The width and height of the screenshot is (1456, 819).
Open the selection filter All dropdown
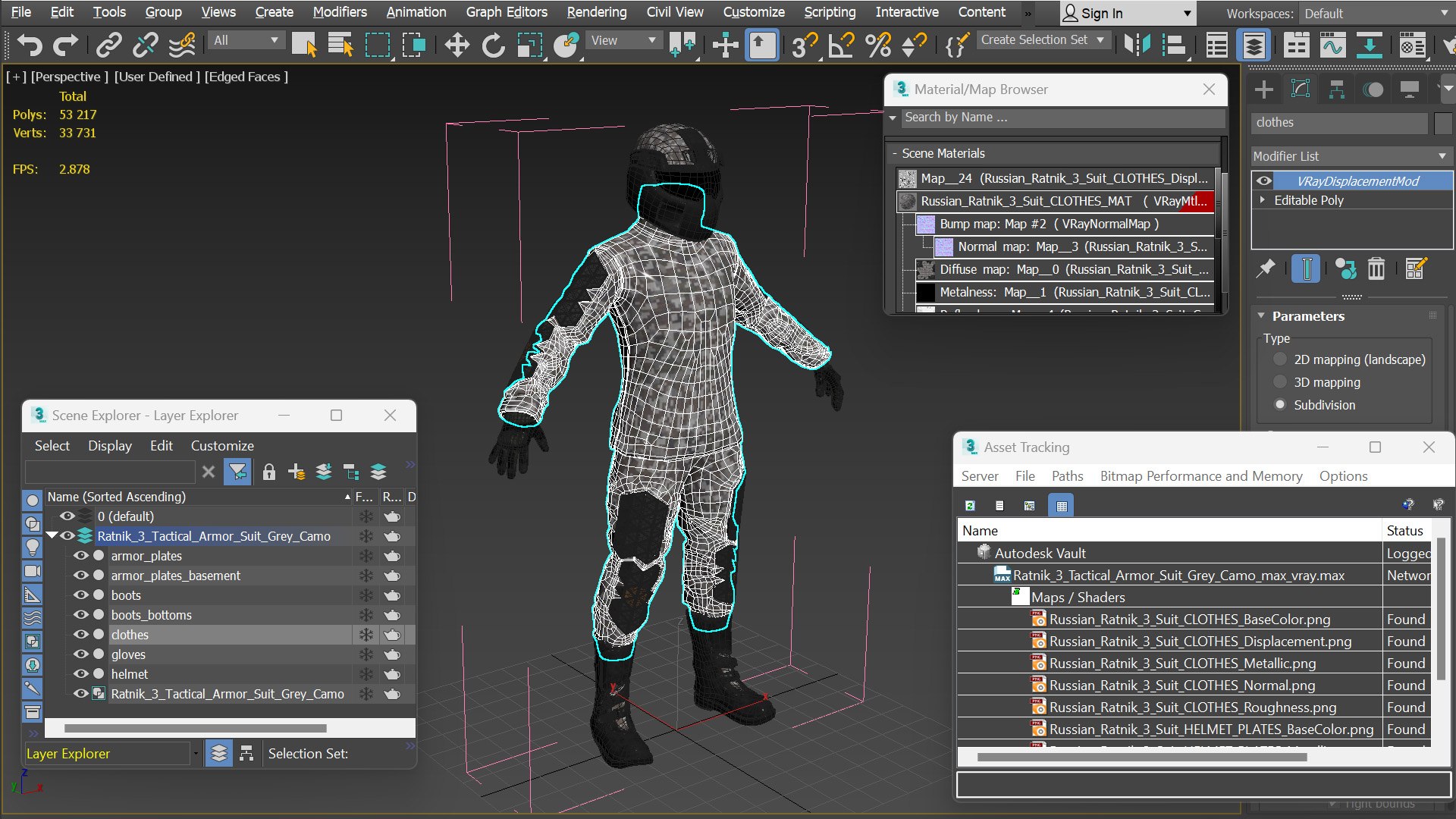[x=246, y=40]
